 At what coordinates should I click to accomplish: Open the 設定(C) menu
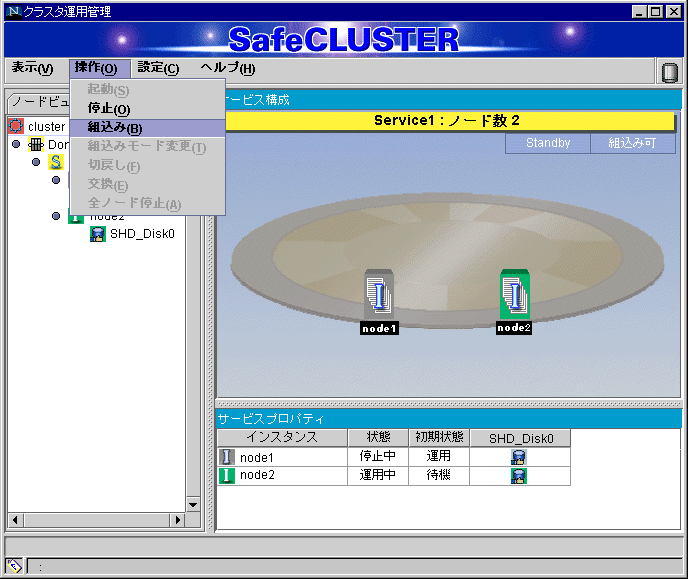158,68
